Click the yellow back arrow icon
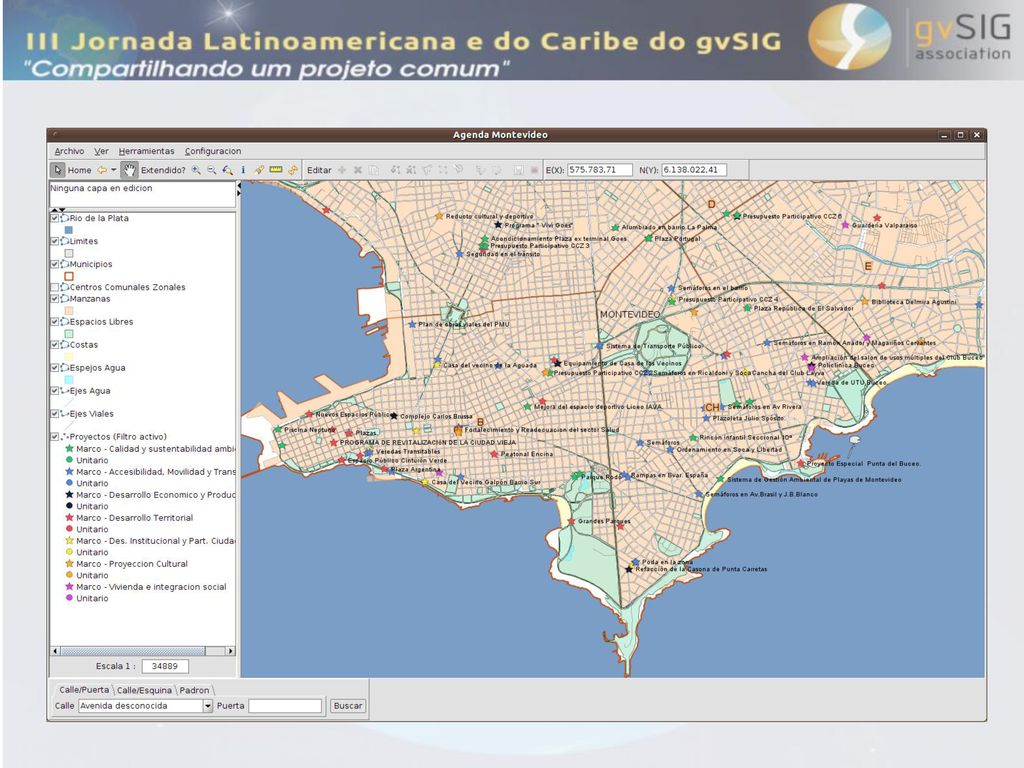This screenshot has height=768, width=1024. [x=102, y=170]
